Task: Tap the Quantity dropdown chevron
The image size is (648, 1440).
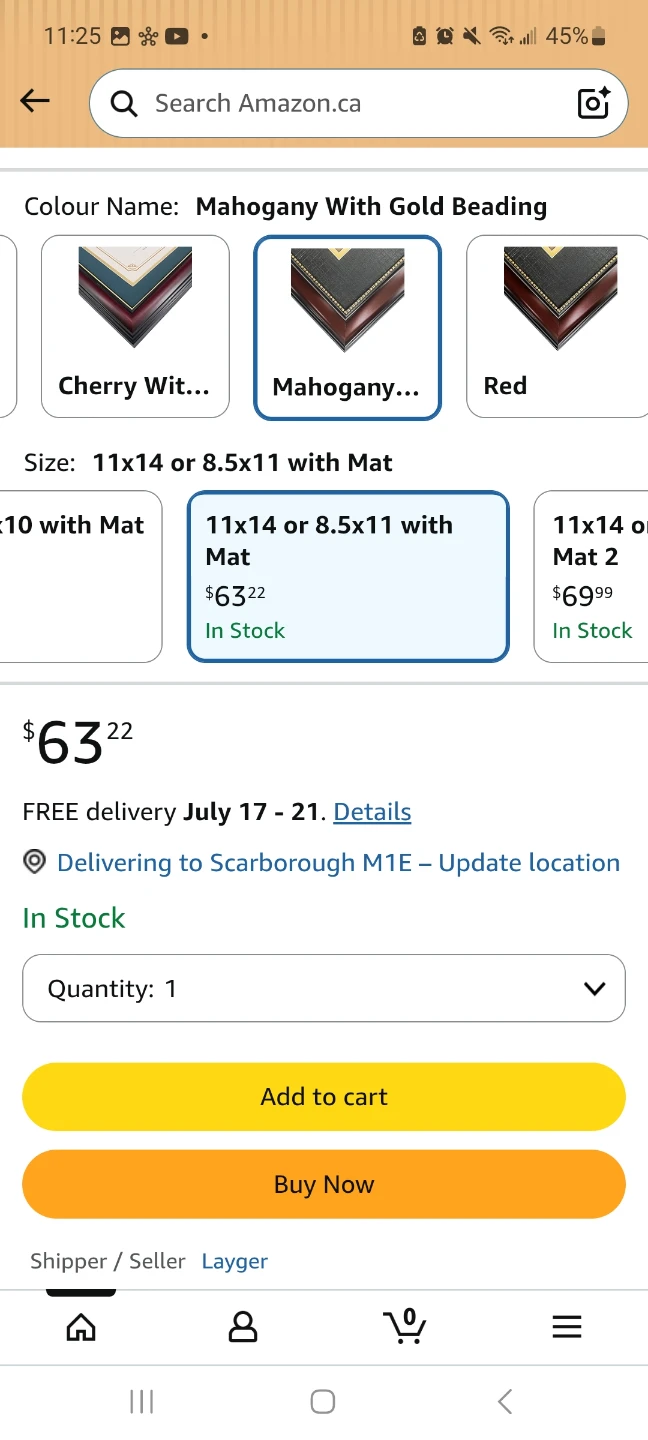Action: click(x=595, y=989)
